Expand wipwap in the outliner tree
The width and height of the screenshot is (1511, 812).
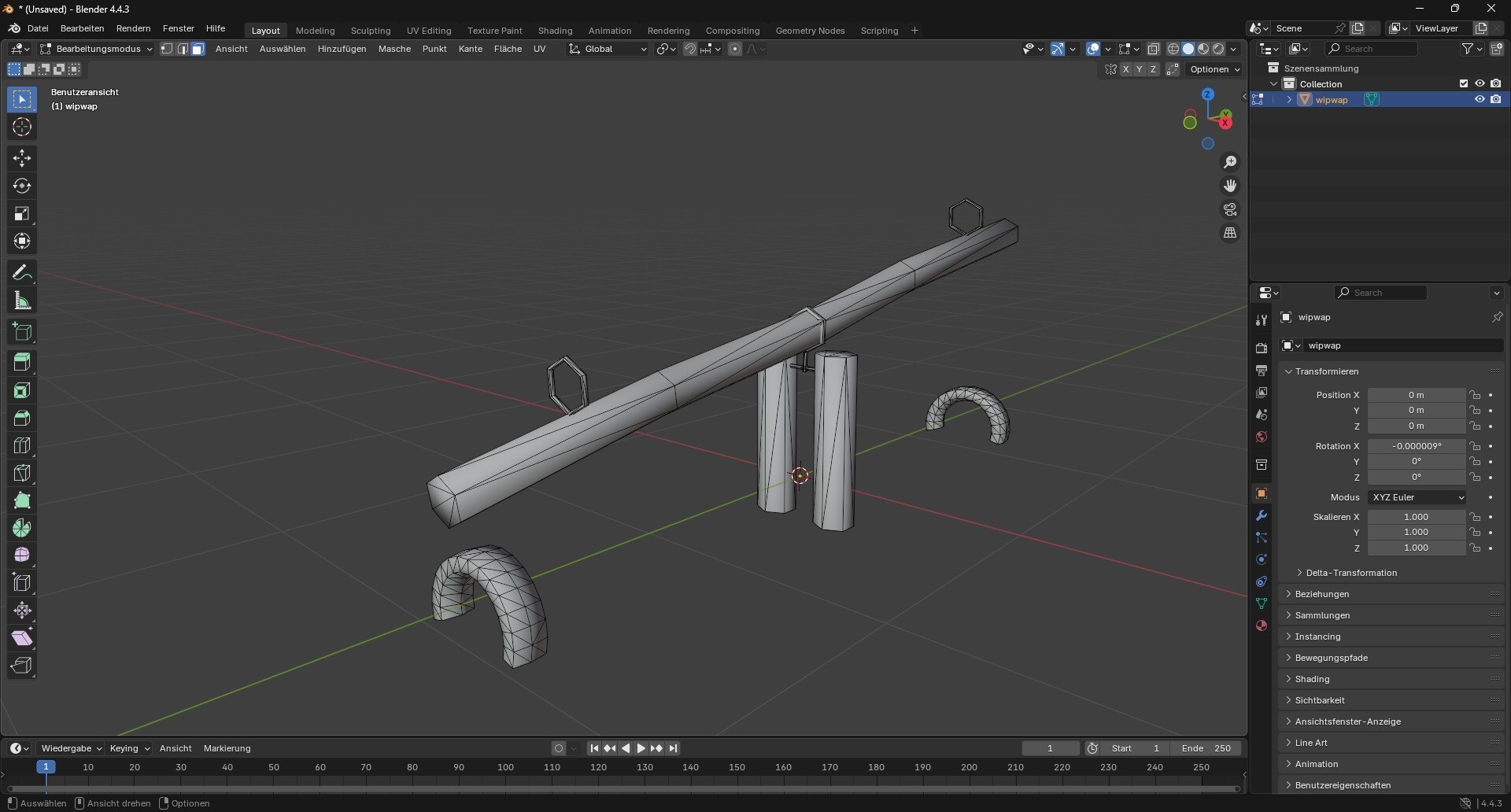[x=1289, y=100]
